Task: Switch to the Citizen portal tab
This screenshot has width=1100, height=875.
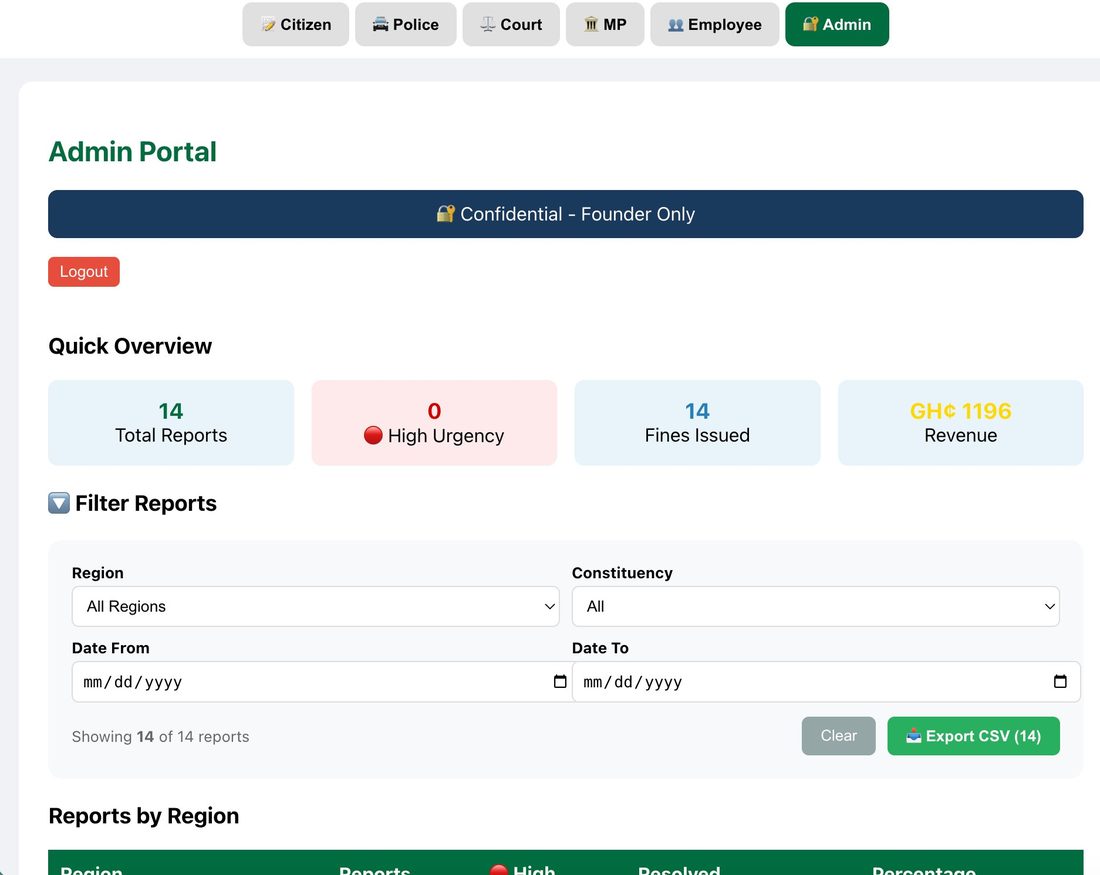Action: (295, 25)
